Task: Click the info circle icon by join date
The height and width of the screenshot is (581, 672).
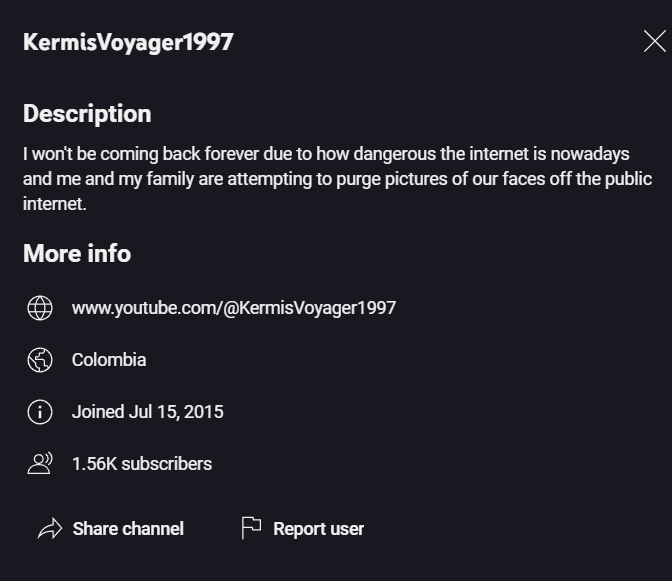Action: [40, 412]
